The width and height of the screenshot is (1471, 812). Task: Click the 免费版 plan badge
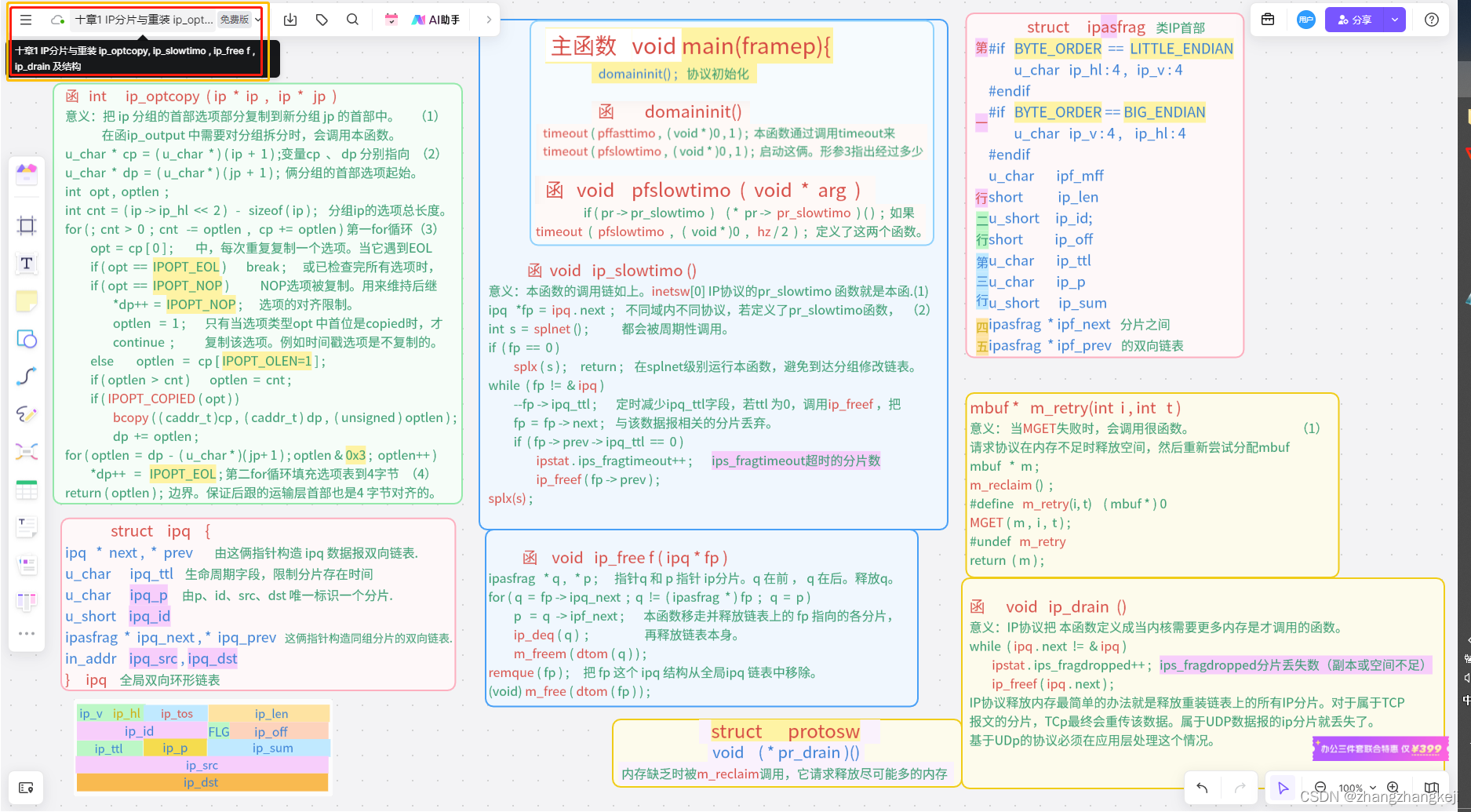pyautogui.click(x=234, y=20)
